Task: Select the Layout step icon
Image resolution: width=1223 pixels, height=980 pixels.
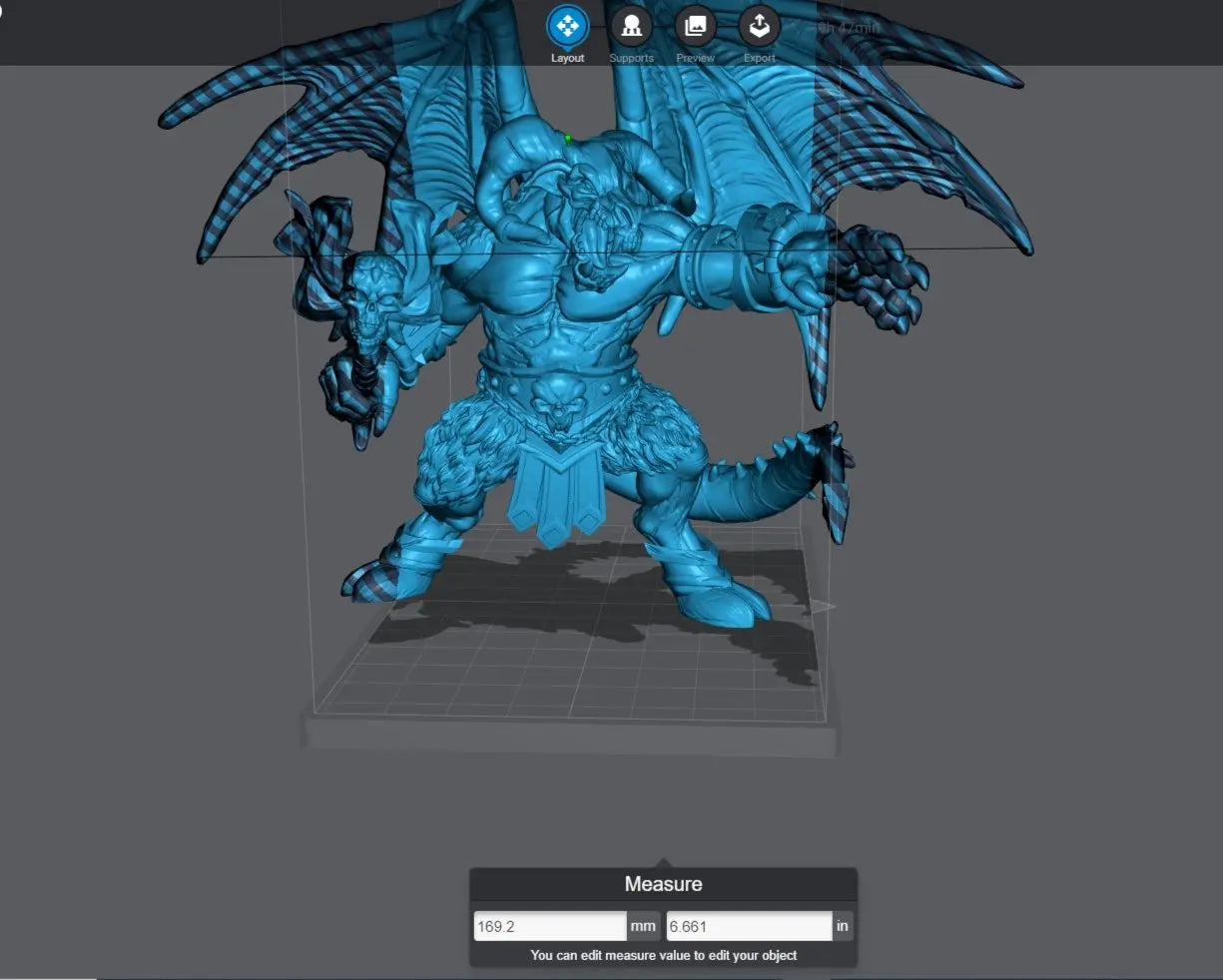Action: (x=567, y=26)
